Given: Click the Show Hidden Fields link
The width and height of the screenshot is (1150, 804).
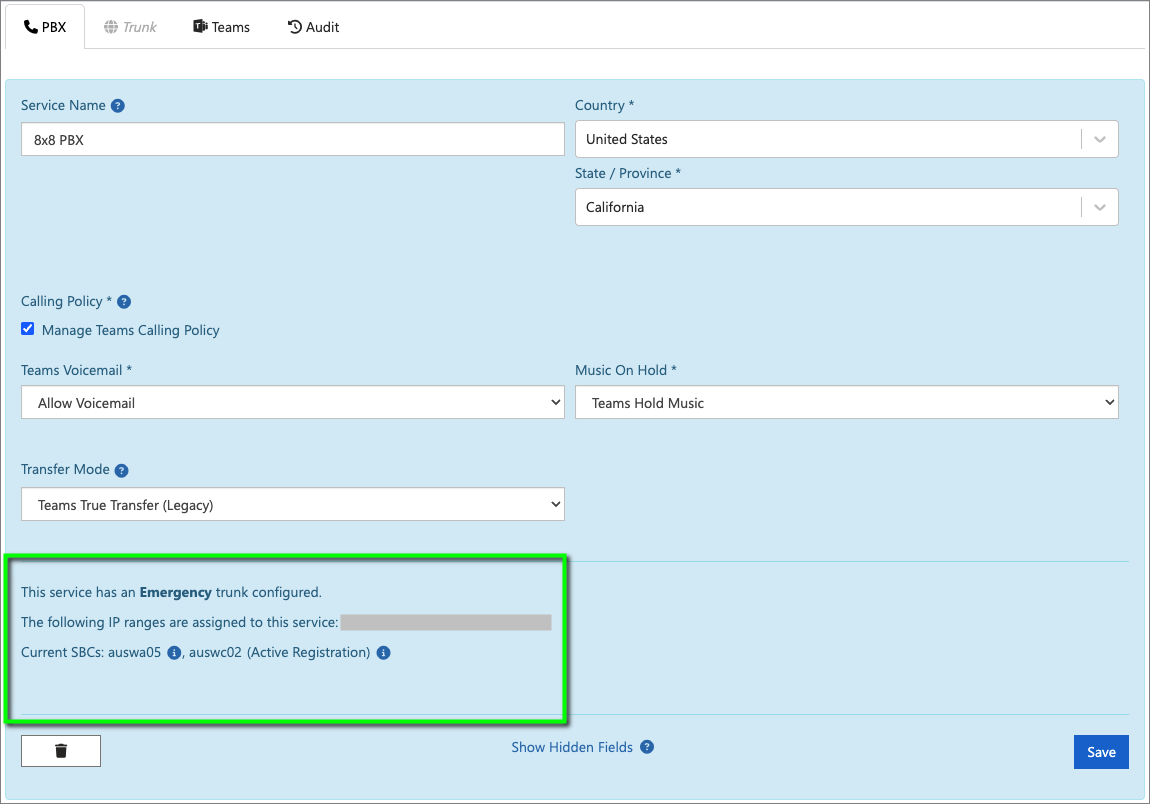Looking at the screenshot, I should pyautogui.click(x=572, y=747).
